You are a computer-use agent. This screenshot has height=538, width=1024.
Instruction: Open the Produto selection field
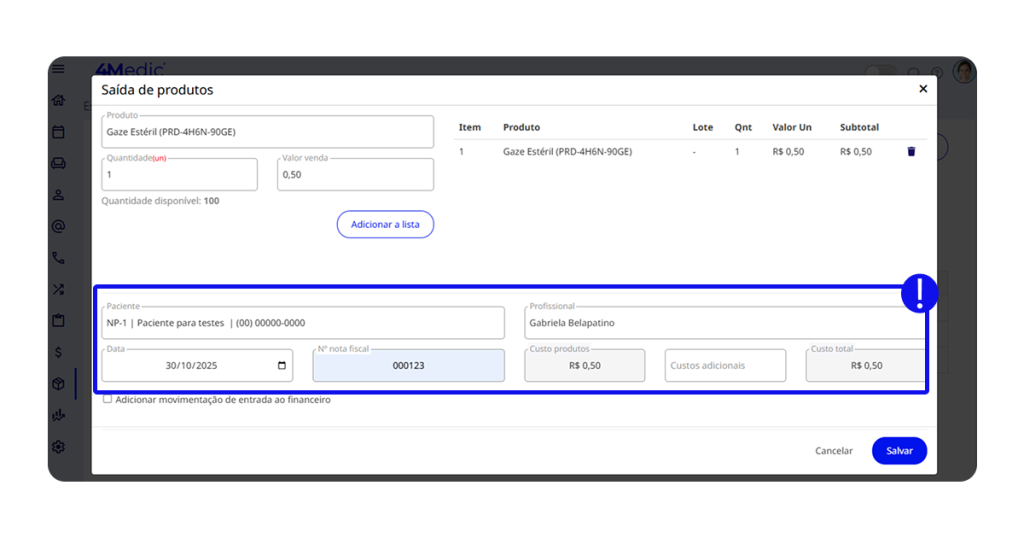[x=267, y=132]
